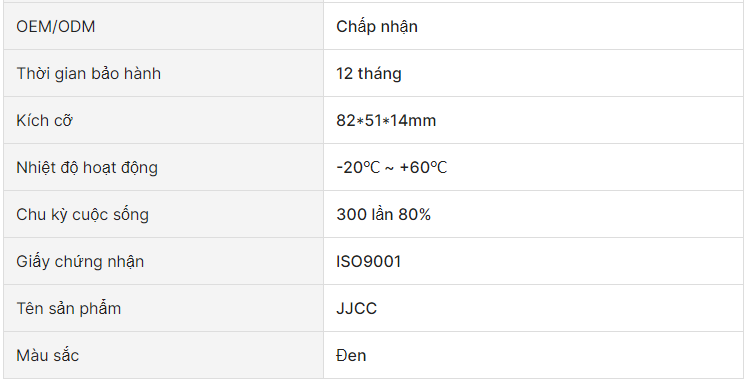Screen dimensions: 747x382
Task: Select the JJCC product name value
Action: [x=356, y=308]
